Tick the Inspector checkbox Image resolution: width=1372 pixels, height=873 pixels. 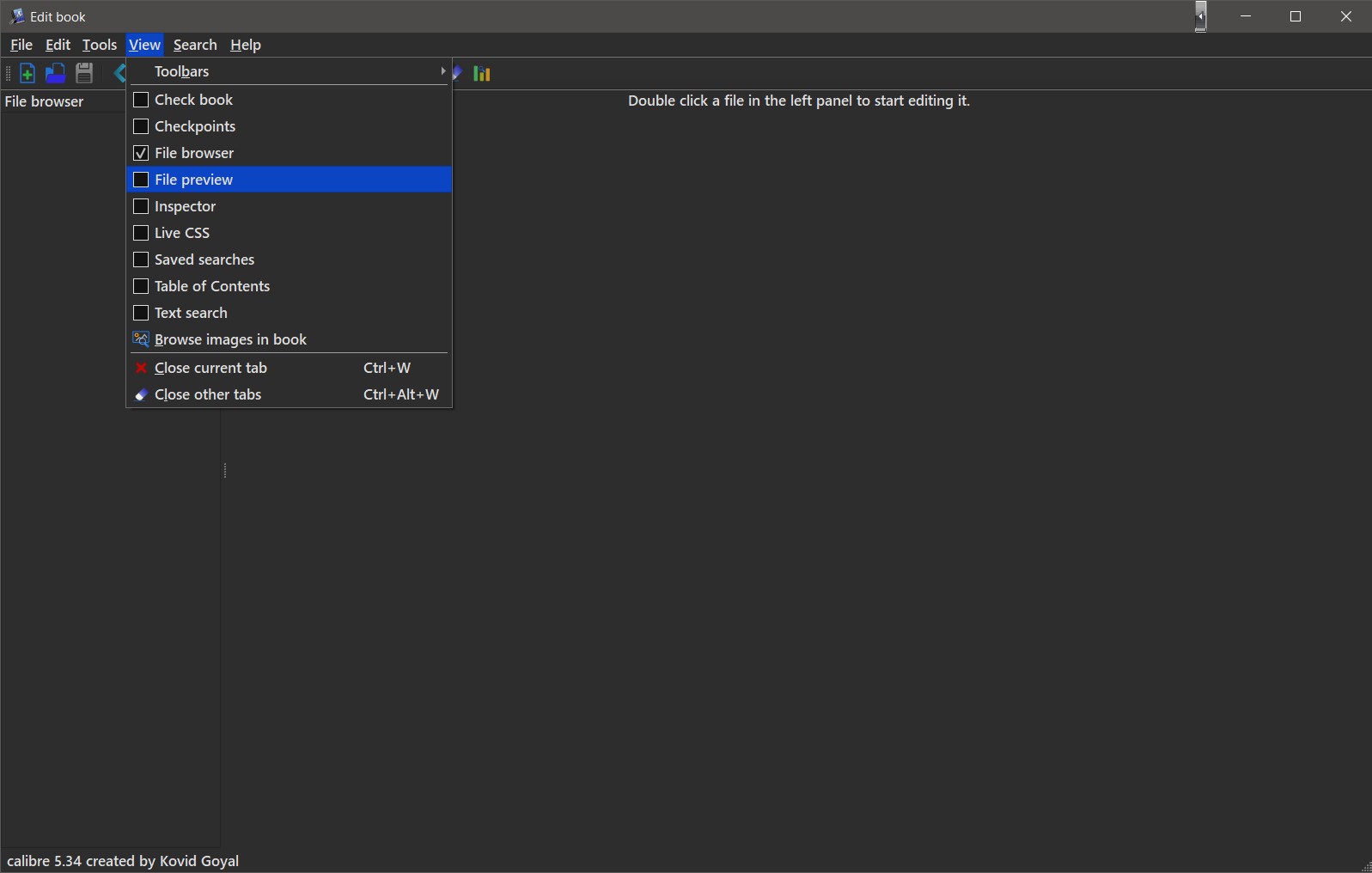142,206
